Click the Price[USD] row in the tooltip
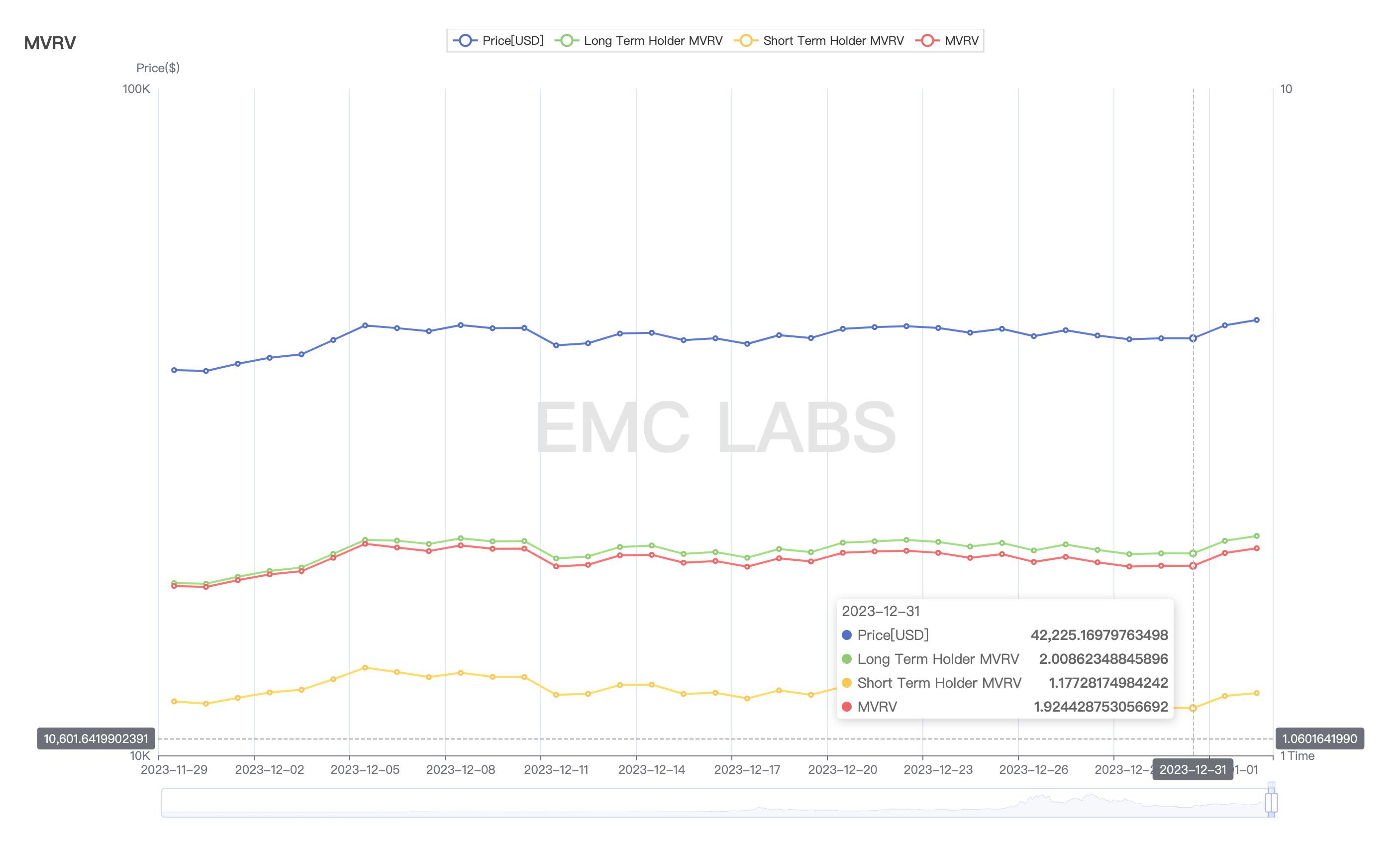The width and height of the screenshot is (1400, 842). (x=1004, y=635)
